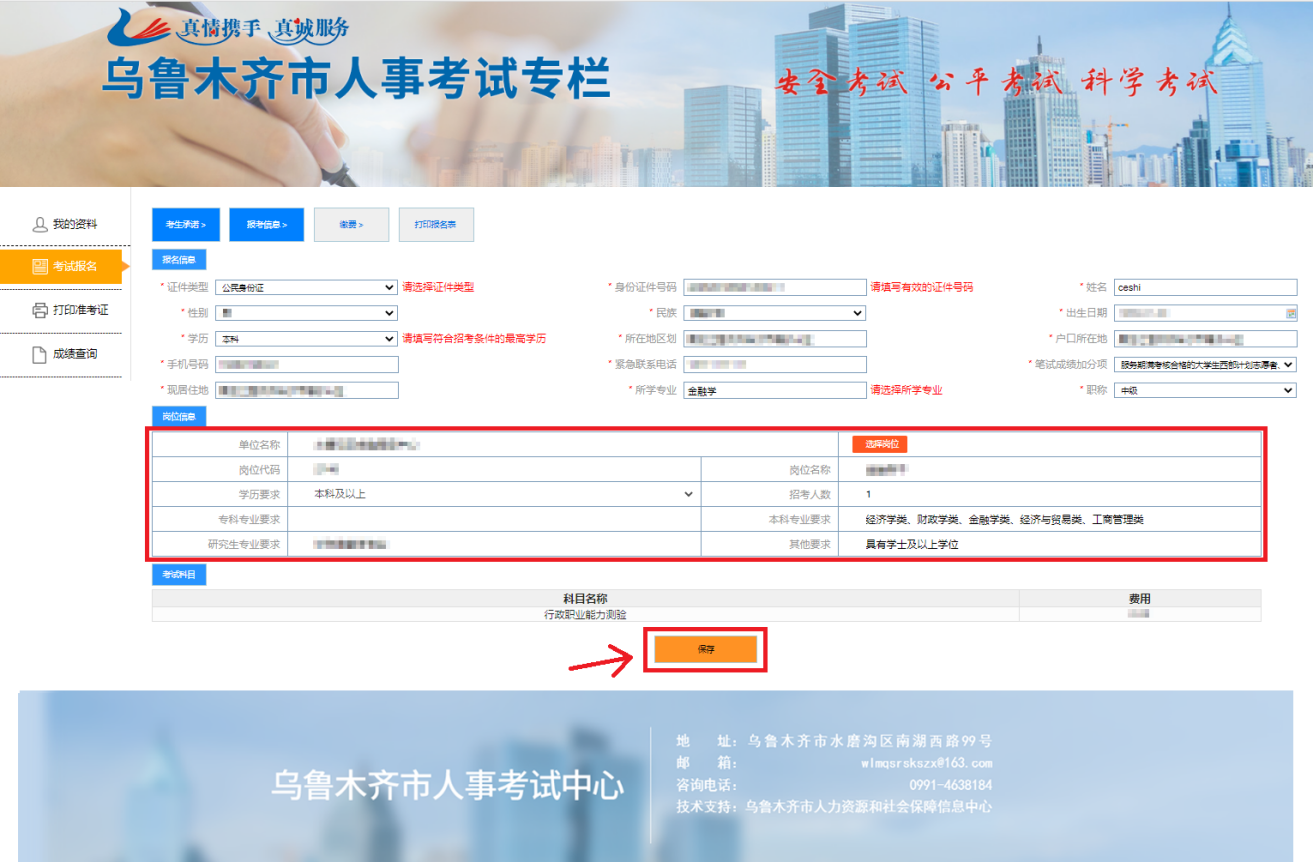Go to the 缴费 step tab

pos(350,225)
